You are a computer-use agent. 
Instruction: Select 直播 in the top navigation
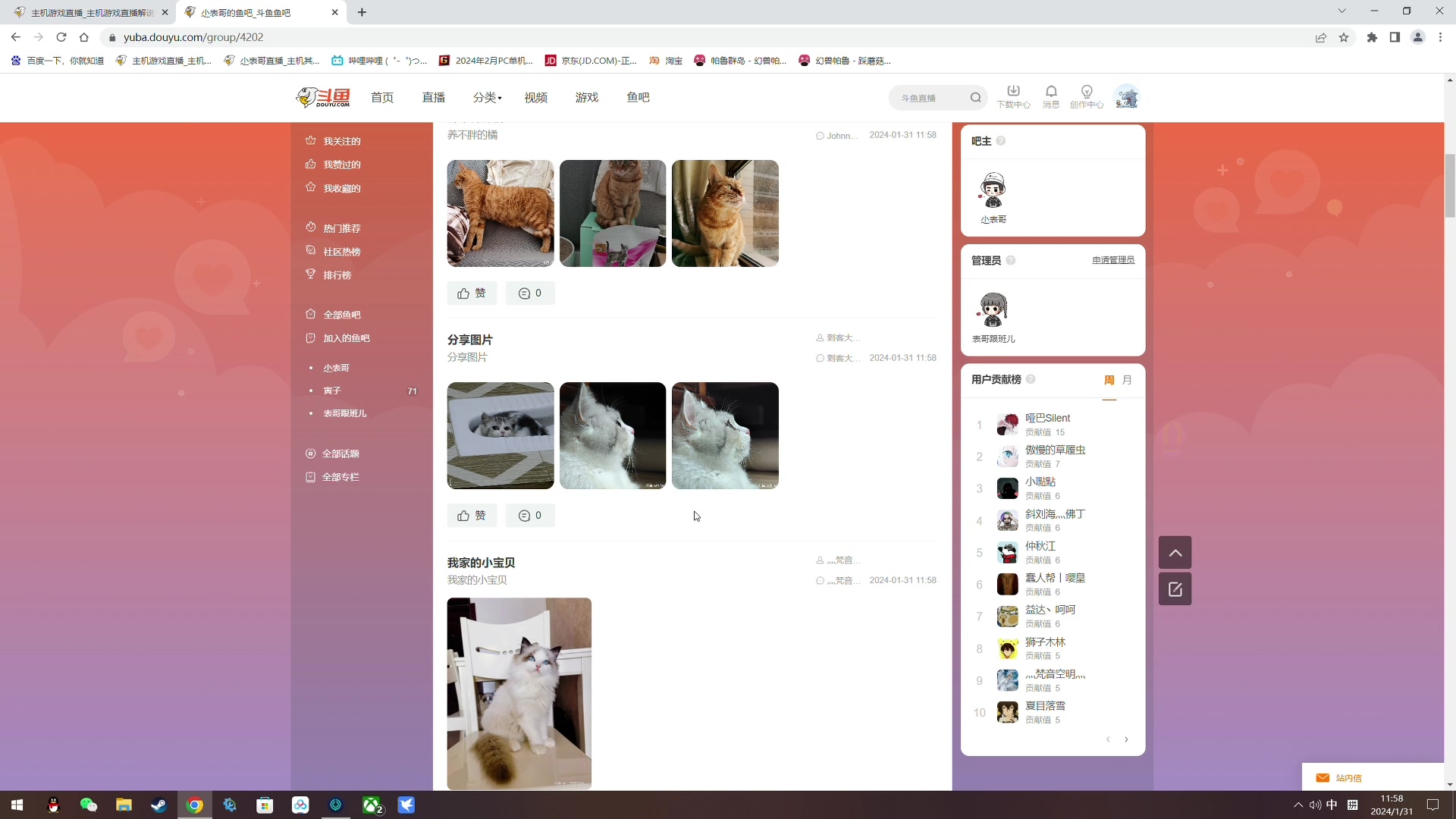432,97
